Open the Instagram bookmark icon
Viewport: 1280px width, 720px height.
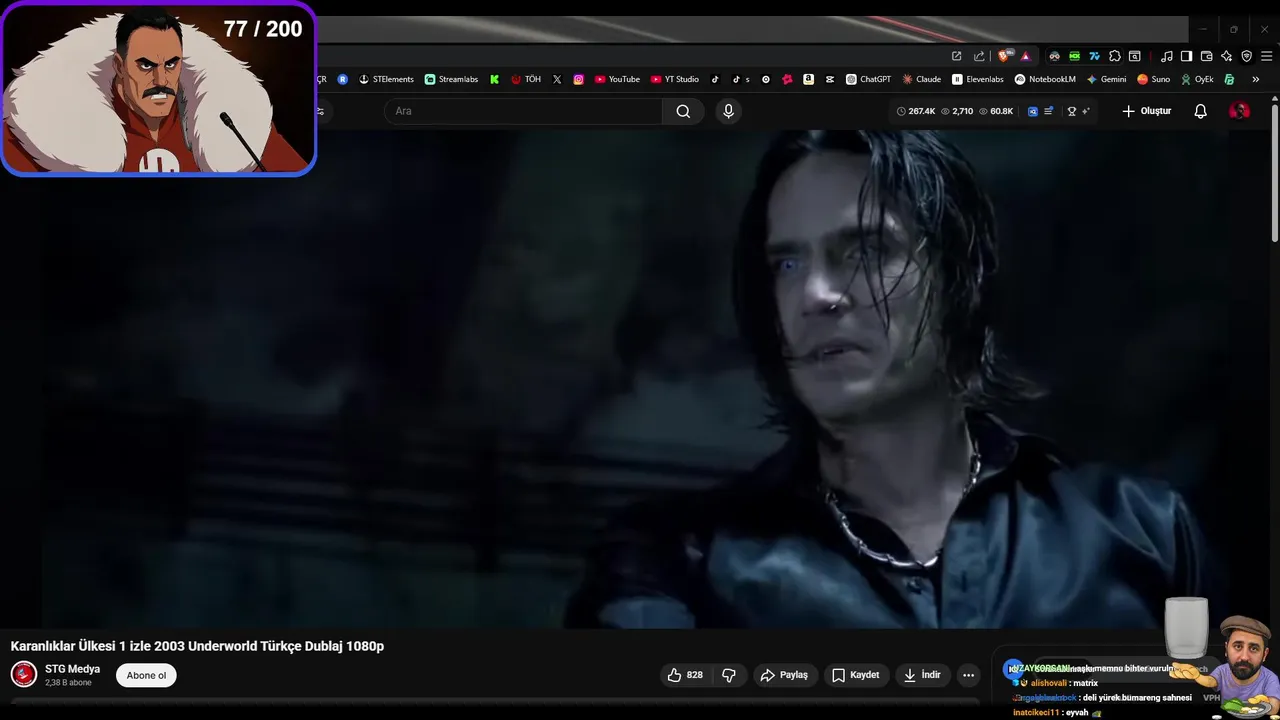coord(578,79)
